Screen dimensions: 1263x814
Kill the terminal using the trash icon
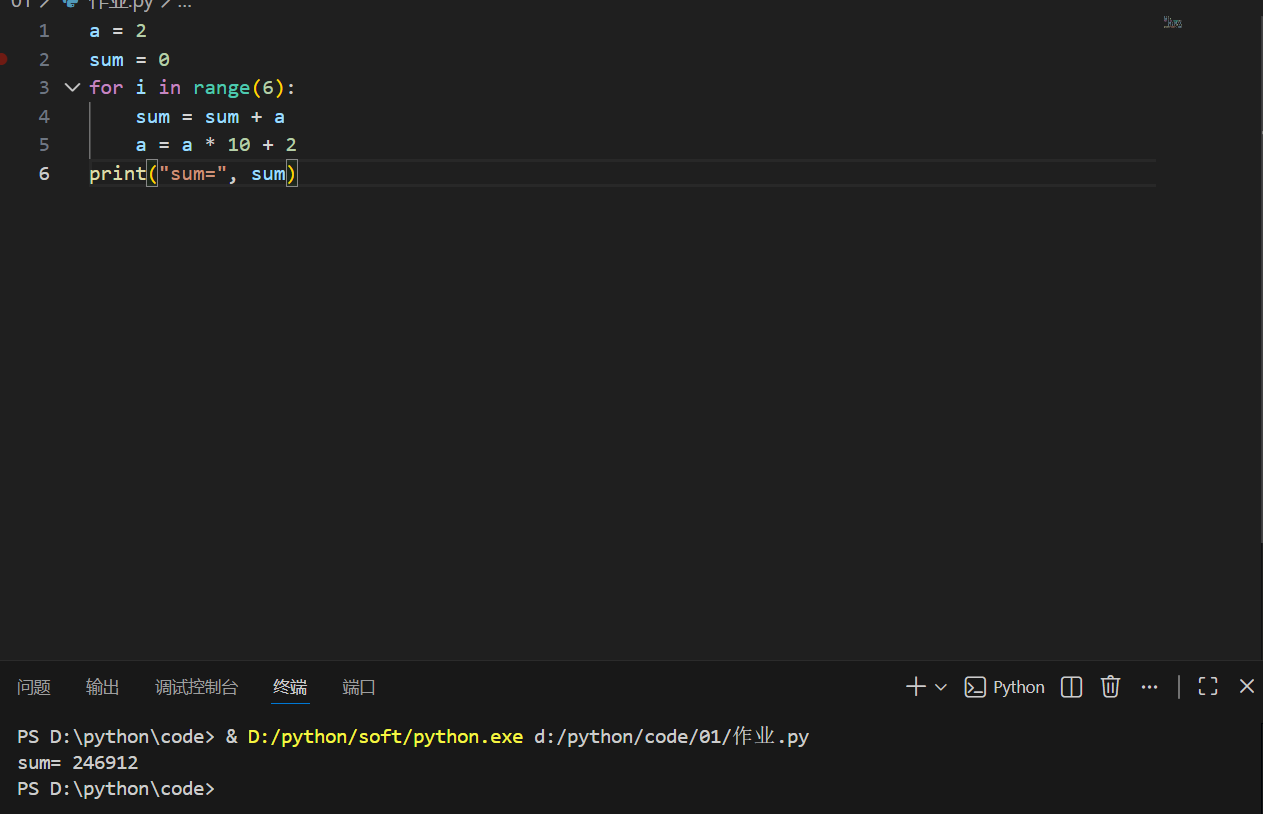click(x=1110, y=687)
